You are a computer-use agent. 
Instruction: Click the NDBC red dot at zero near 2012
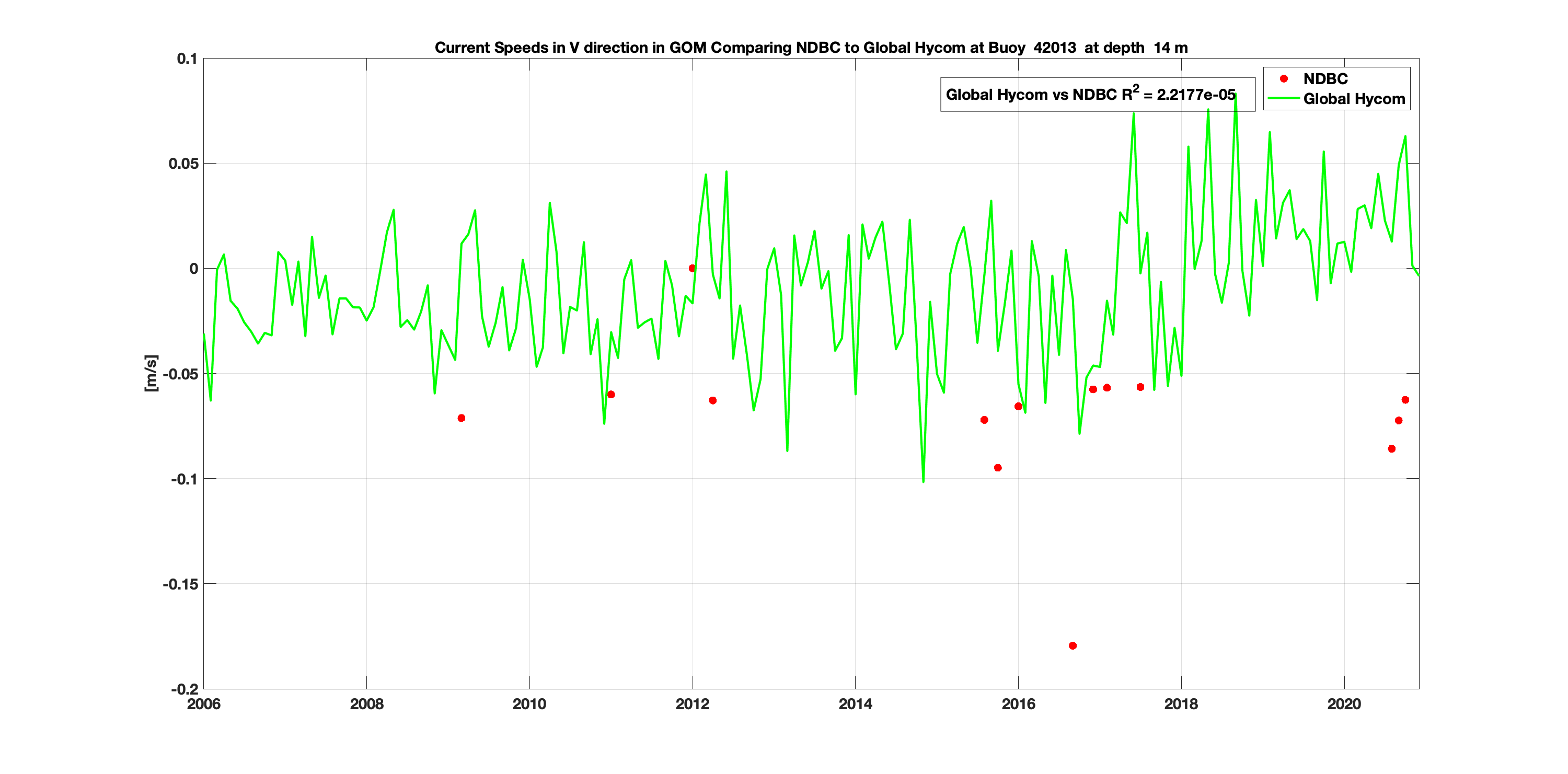[691, 268]
